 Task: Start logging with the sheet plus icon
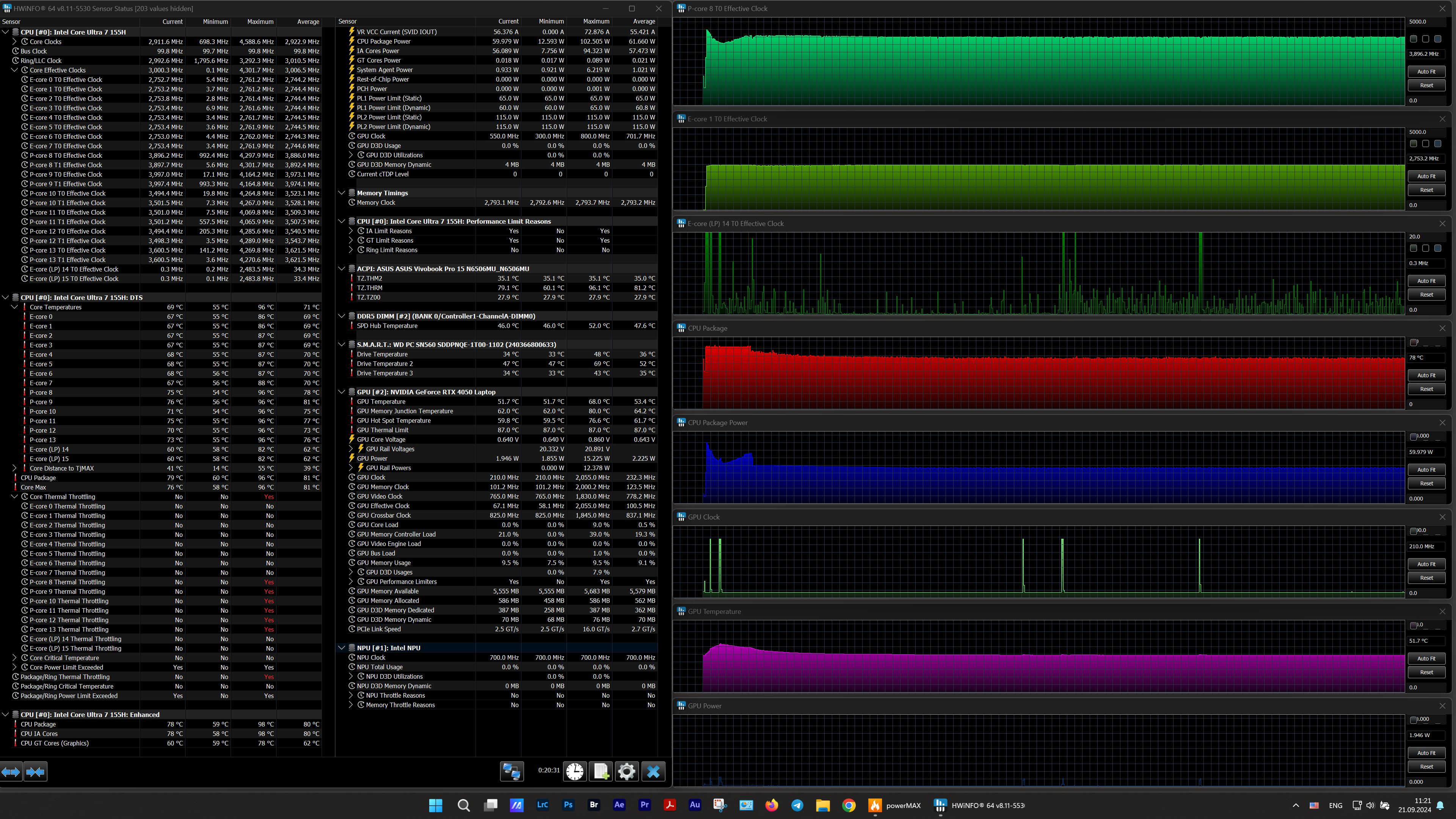pos(601,772)
